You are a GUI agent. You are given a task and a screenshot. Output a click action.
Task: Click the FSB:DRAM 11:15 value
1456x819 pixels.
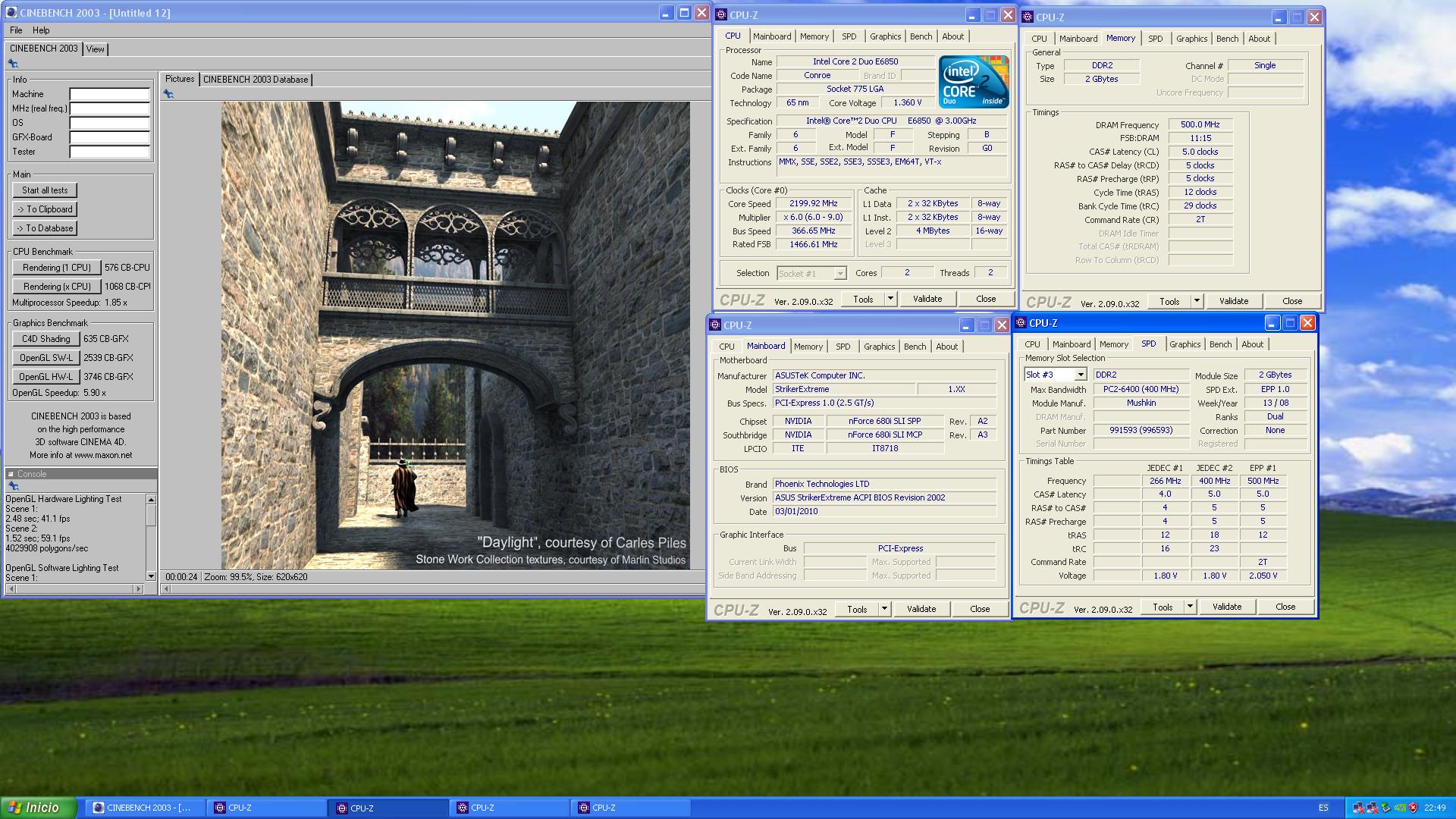coord(1200,138)
